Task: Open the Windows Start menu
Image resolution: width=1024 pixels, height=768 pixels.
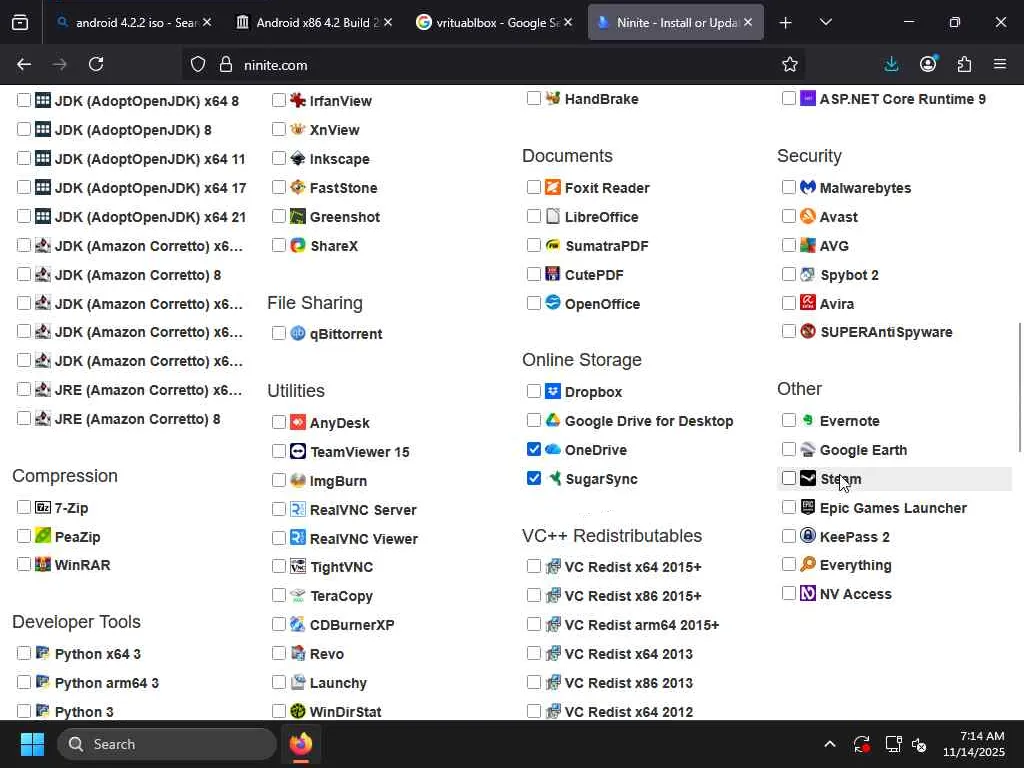Action: click(x=32, y=744)
